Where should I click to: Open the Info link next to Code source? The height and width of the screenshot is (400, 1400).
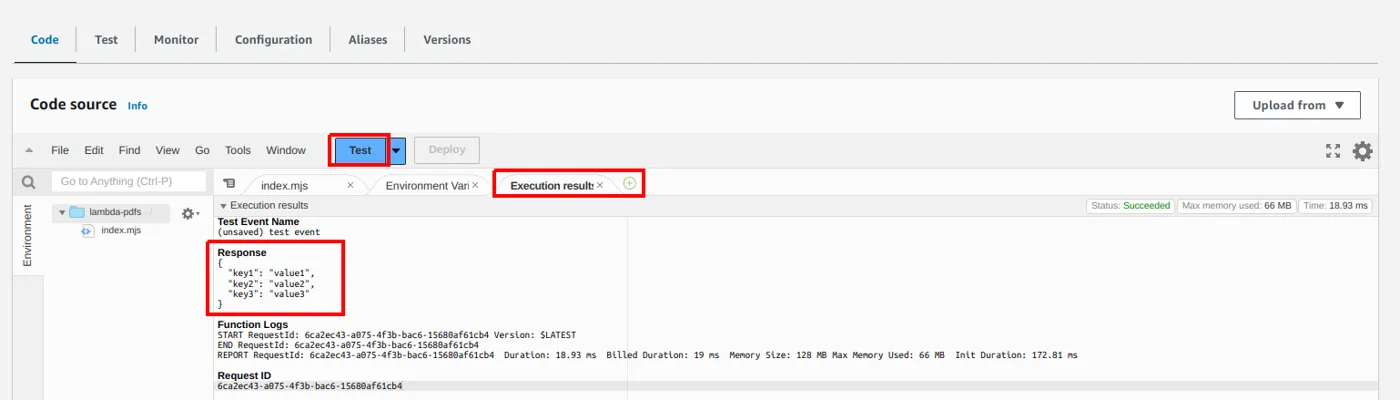(138, 106)
